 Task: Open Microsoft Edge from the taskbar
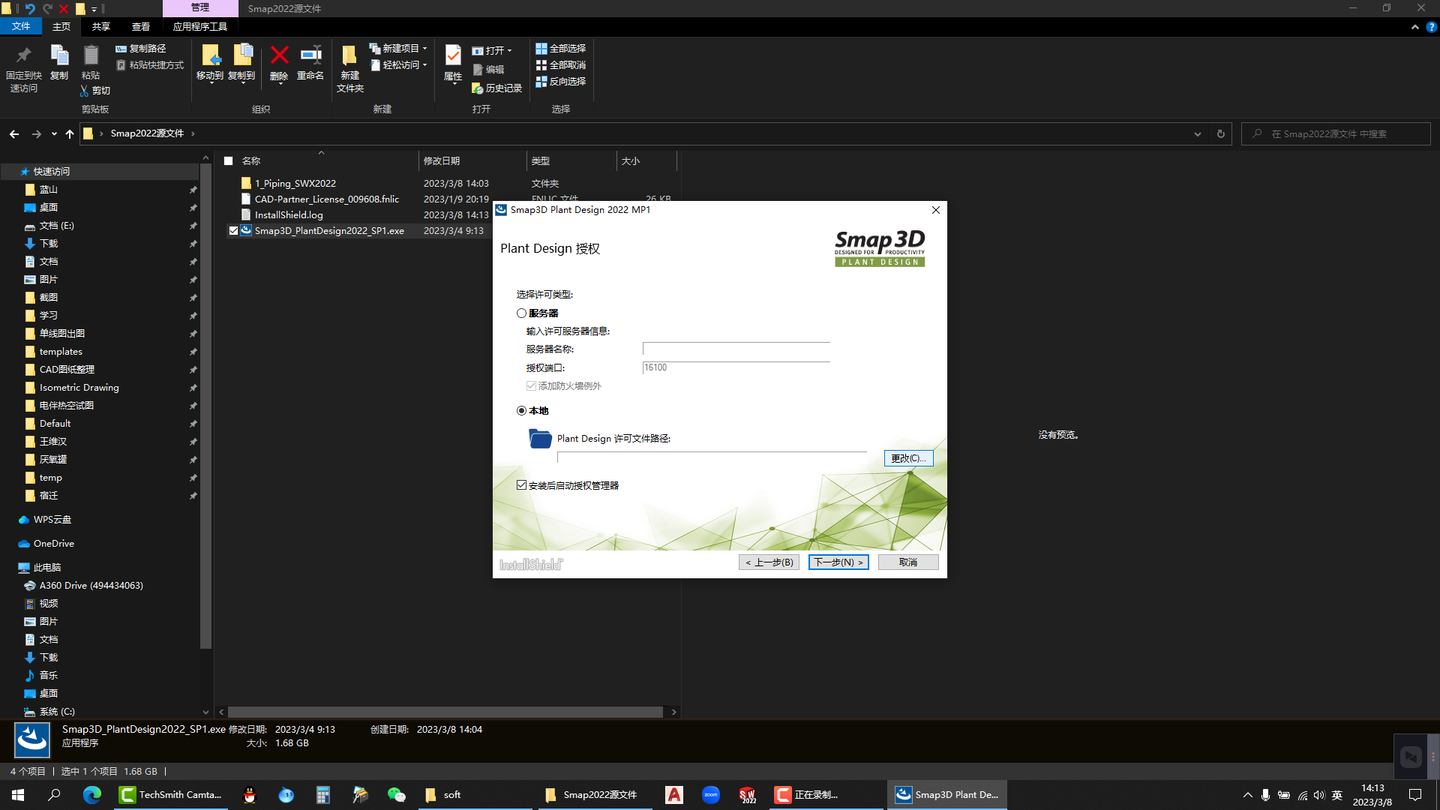pos(92,795)
